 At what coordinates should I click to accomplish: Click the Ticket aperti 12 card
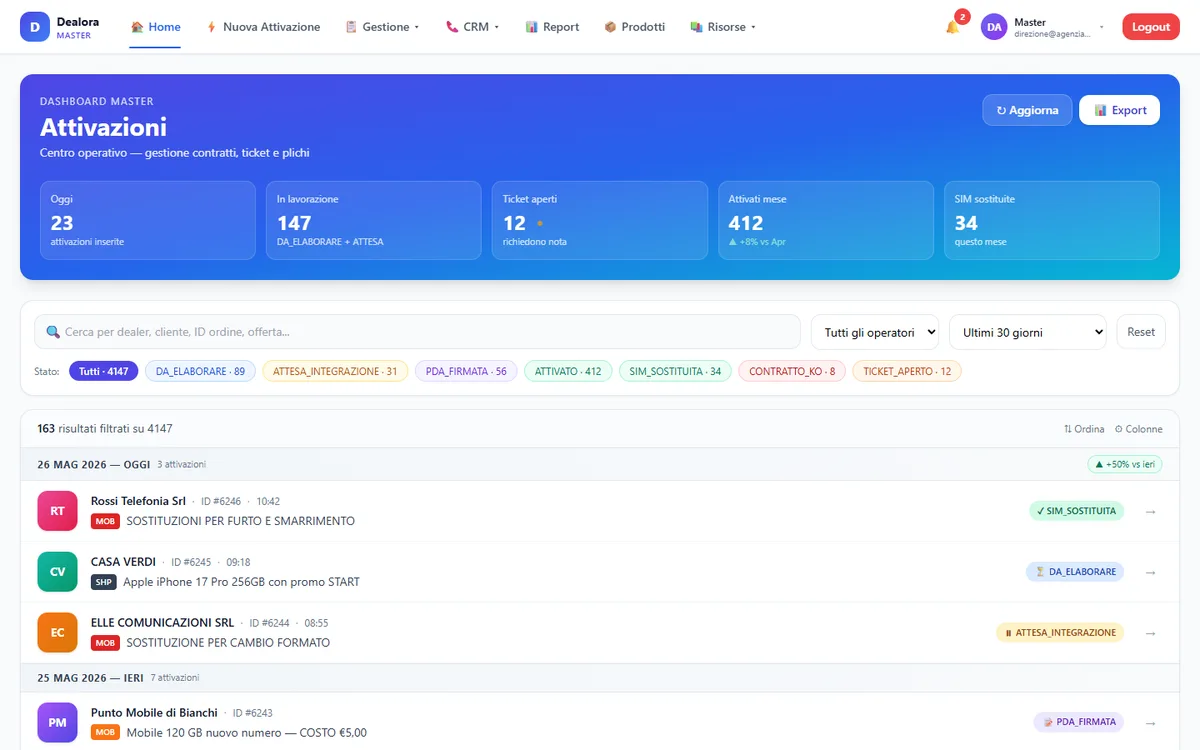pyautogui.click(x=600, y=220)
